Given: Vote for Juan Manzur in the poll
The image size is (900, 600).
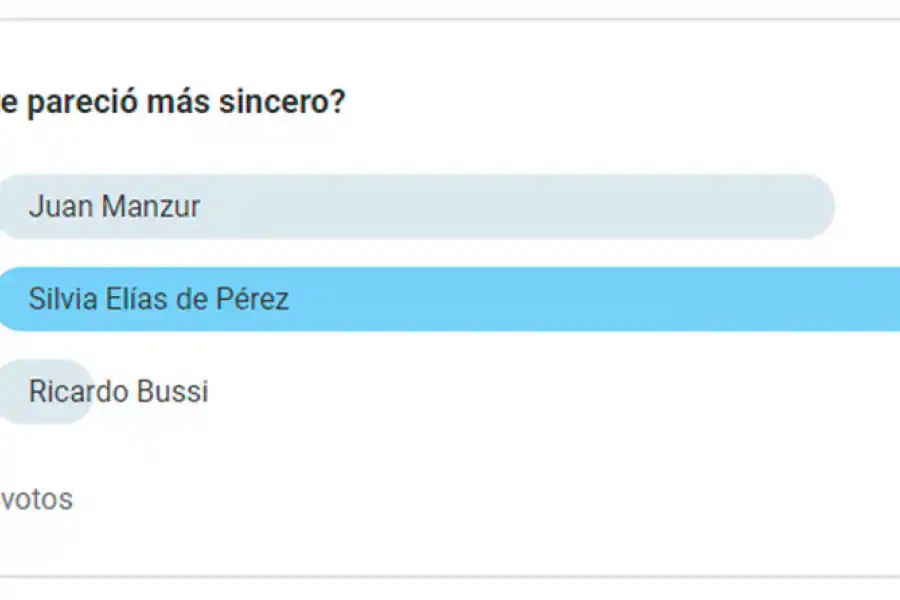Looking at the screenshot, I should [x=115, y=207].
